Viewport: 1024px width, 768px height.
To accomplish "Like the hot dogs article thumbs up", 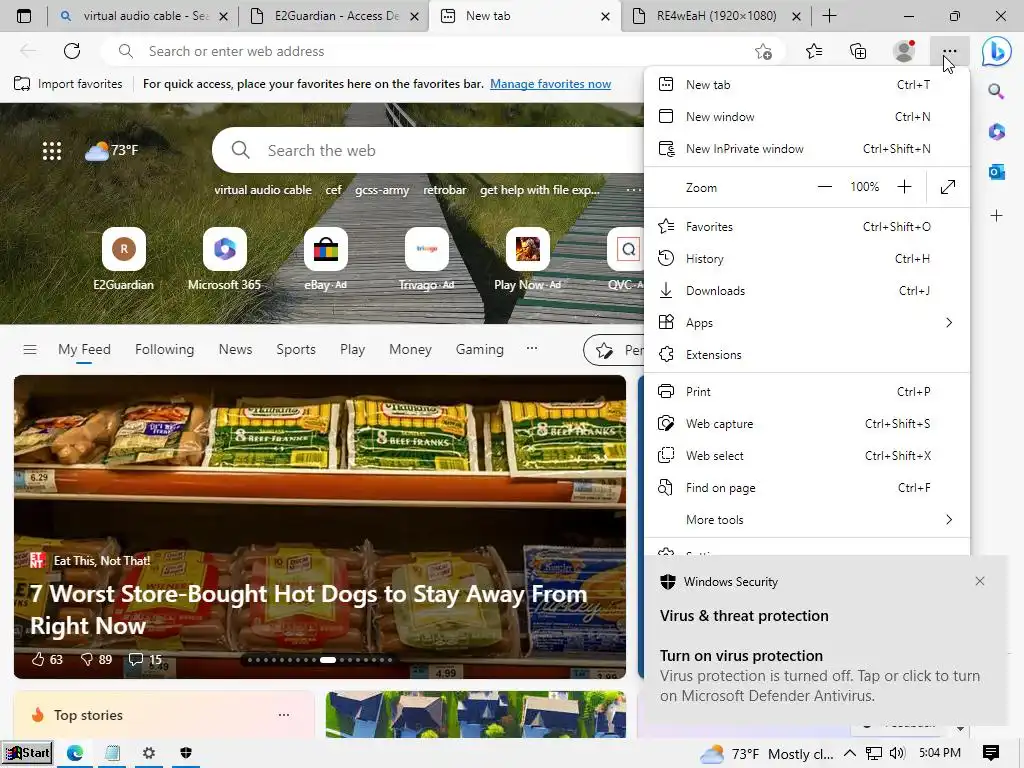I will click(x=38, y=659).
